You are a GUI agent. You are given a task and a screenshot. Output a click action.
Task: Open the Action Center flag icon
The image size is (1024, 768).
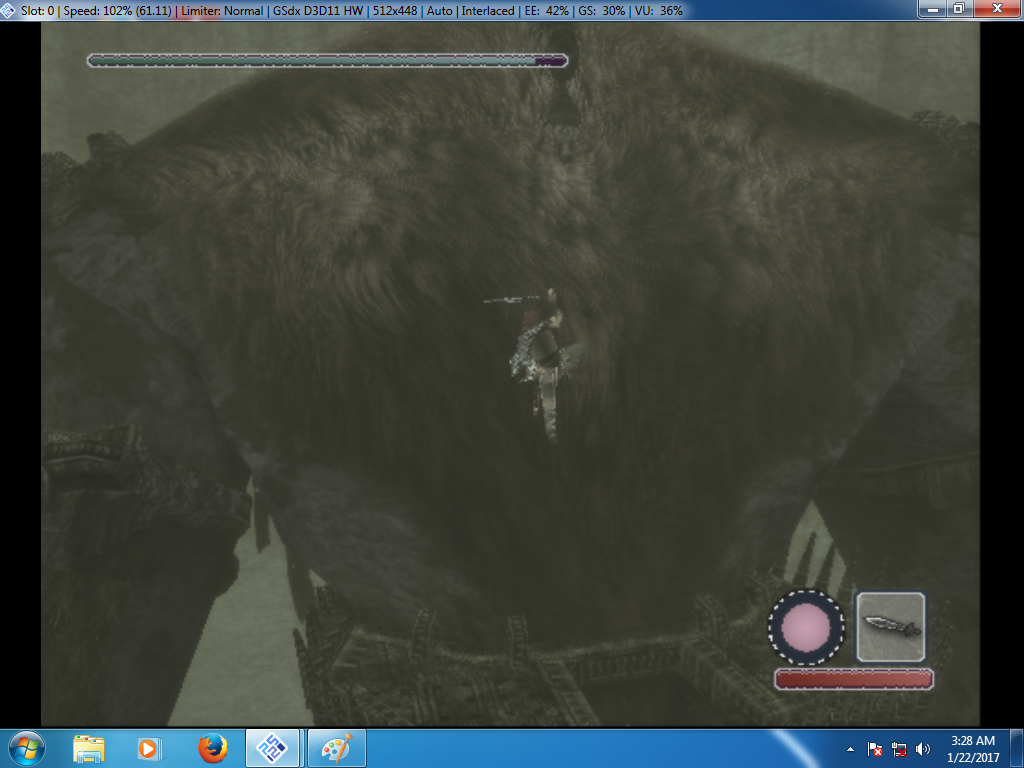point(874,749)
